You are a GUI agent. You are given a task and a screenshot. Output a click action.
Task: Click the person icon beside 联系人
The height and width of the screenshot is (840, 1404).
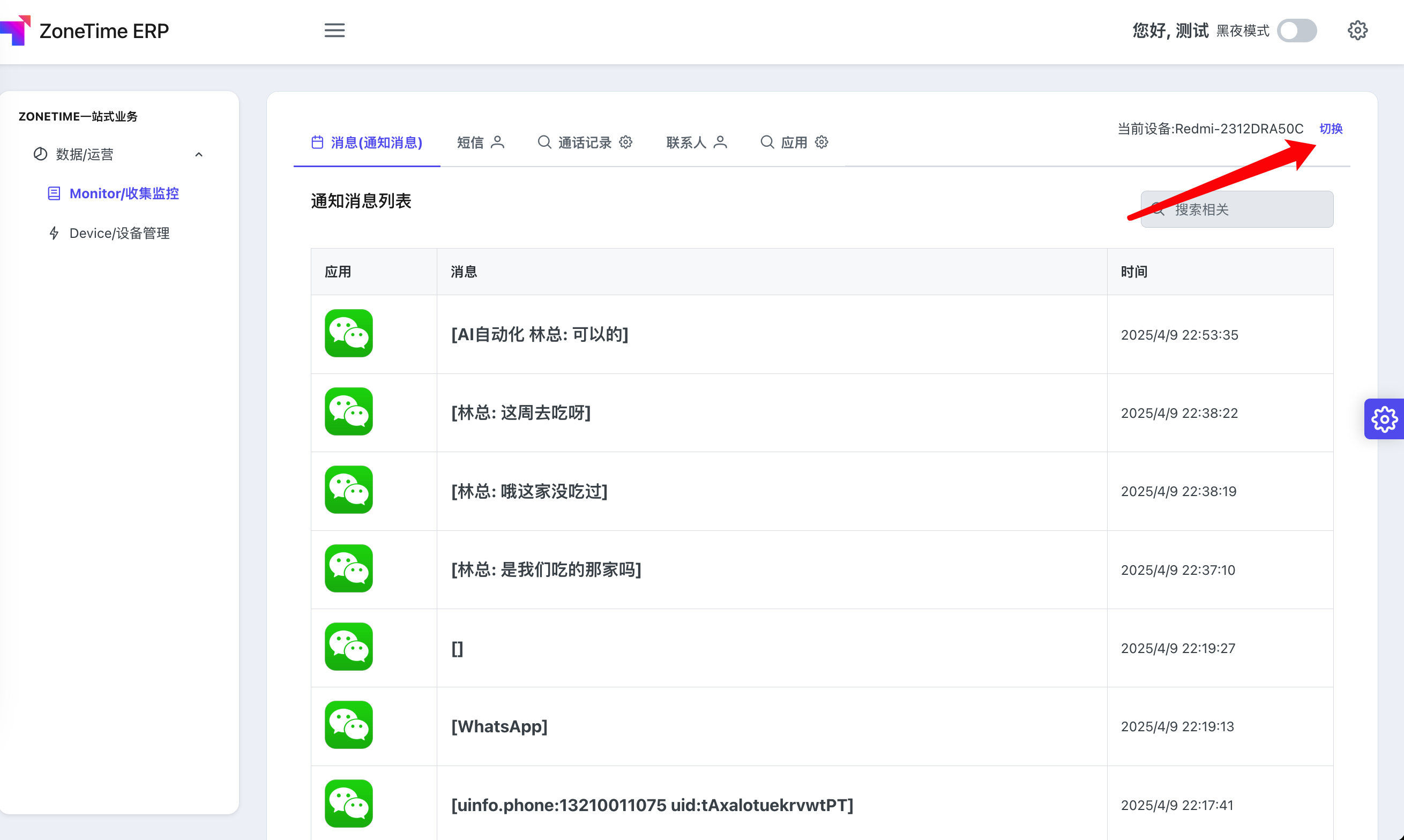click(x=720, y=142)
